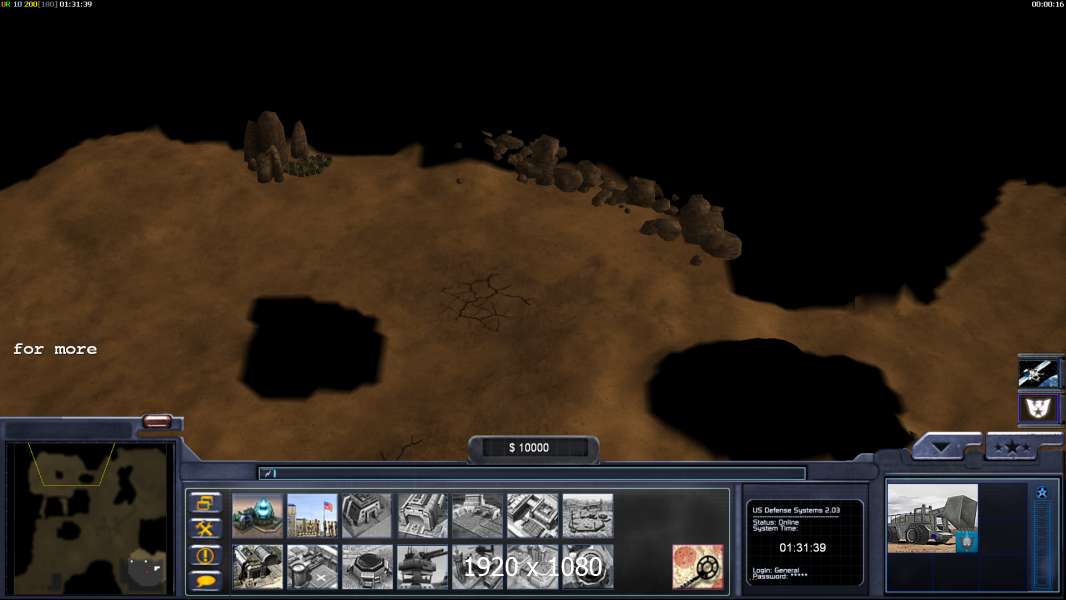Select the colored building icon below the reactor

pos(257,566)
